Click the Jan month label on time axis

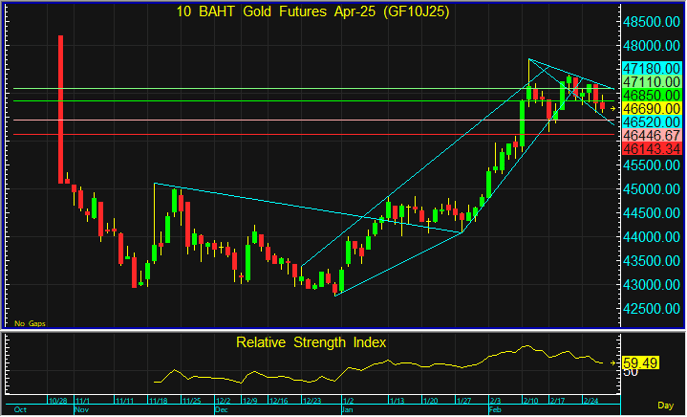(347, 410)
